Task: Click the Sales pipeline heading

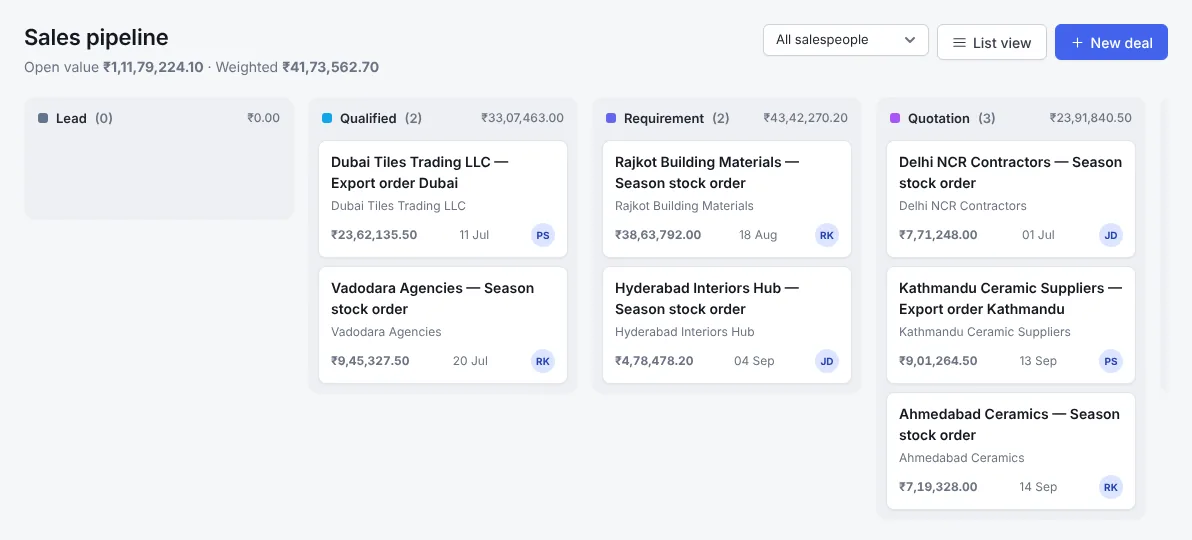Action: point(97,37)
